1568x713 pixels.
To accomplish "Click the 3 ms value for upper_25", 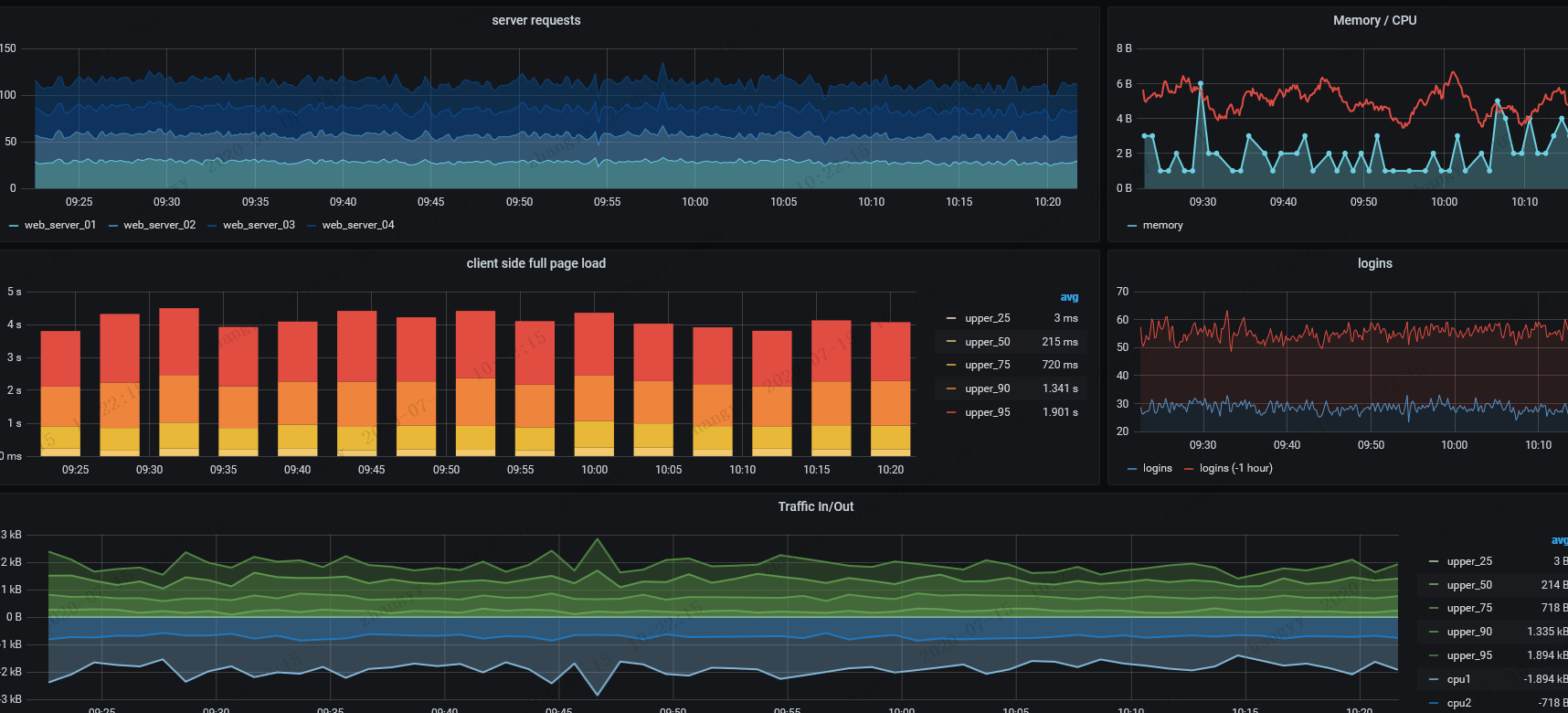I will click(1065, 318).
